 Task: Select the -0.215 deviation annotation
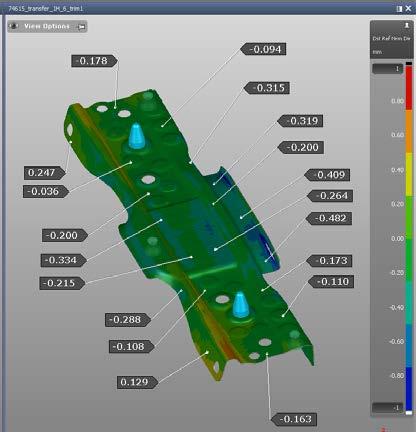(62, 284)
